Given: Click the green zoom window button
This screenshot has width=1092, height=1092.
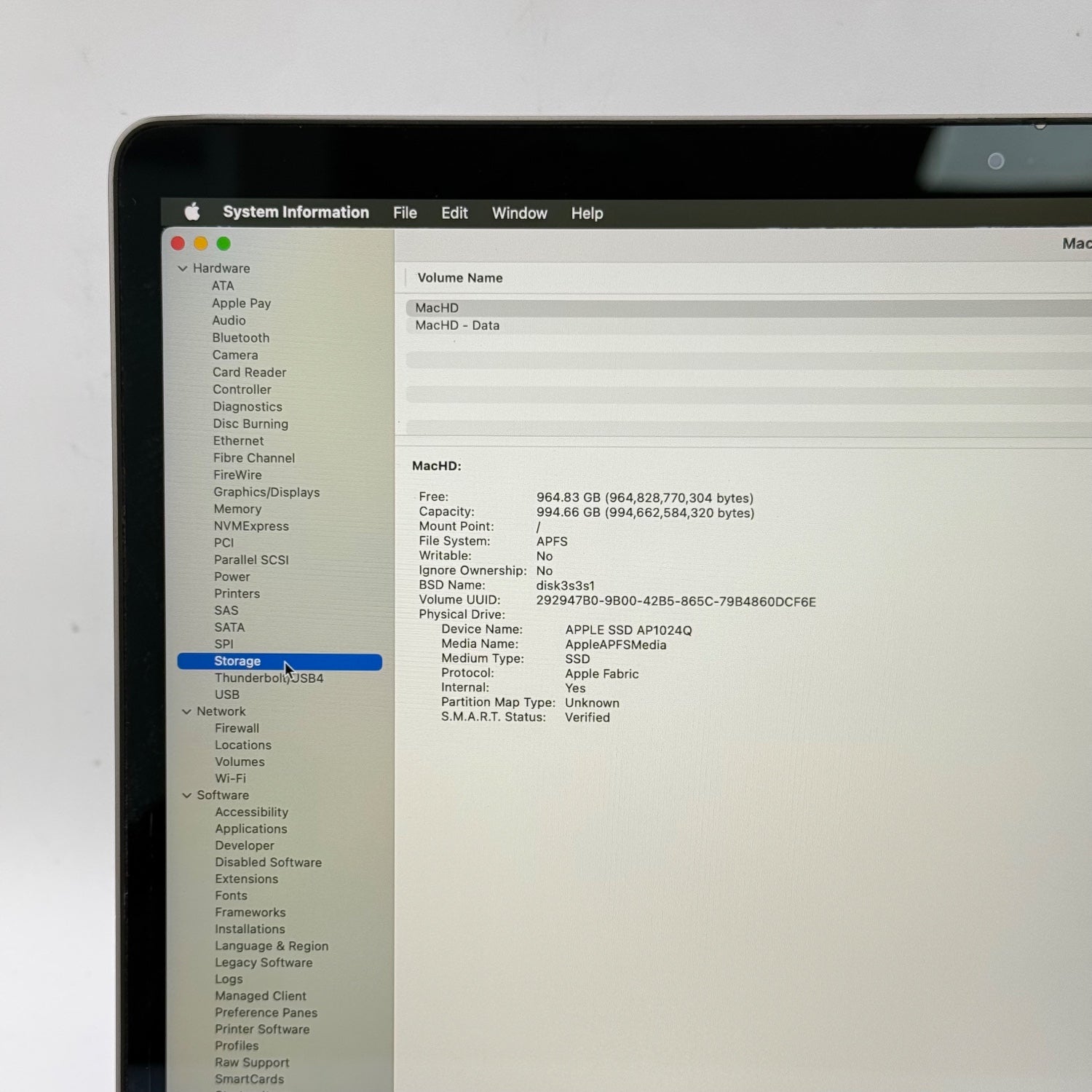Looking at the screenshot, I should pos(223,244).
